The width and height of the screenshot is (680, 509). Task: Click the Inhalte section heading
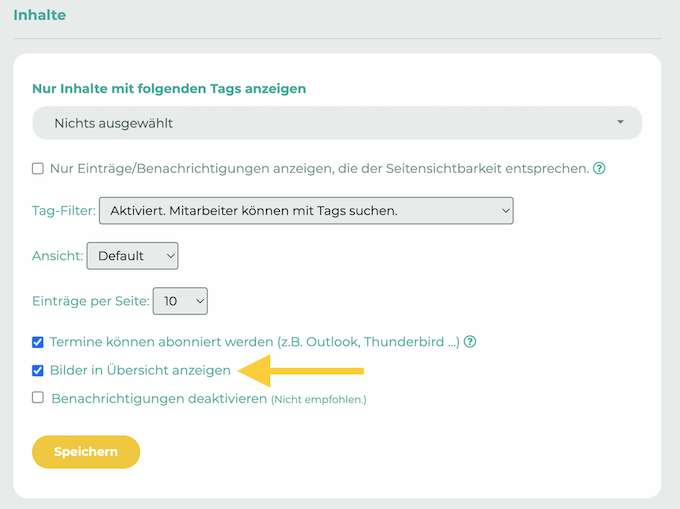[39, 15]
